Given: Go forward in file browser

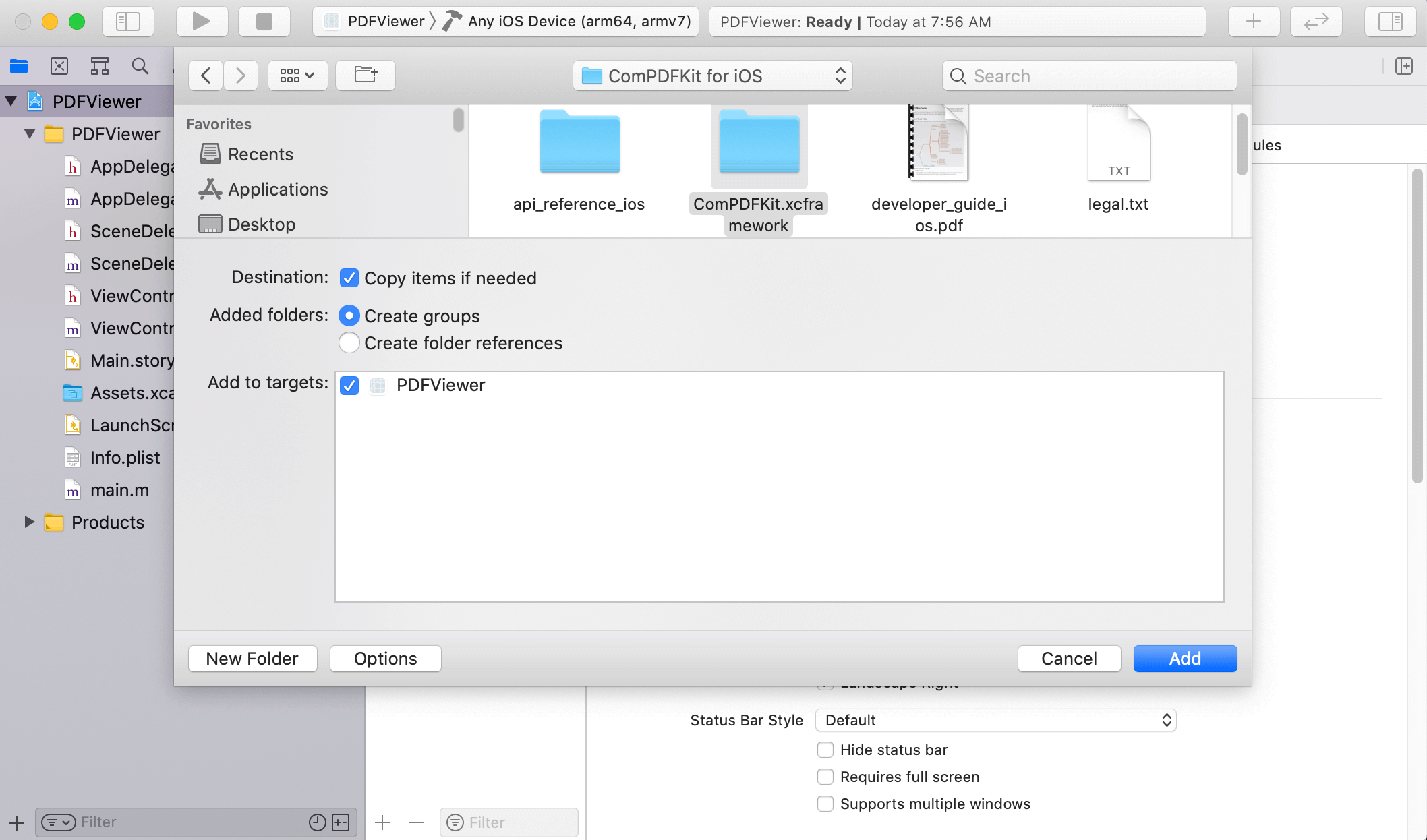Looking at the screenshot, I should pyautogui.click(x=240, y=76).
